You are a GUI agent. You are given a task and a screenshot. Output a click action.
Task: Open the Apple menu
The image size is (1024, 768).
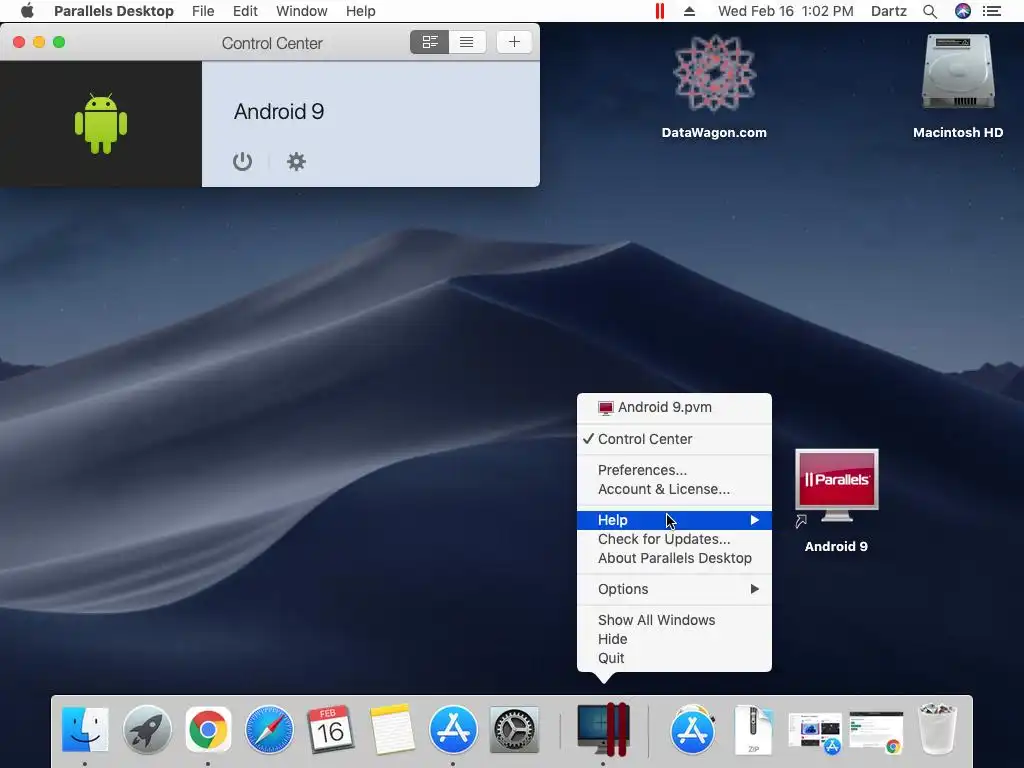click(x=27, y=11)
